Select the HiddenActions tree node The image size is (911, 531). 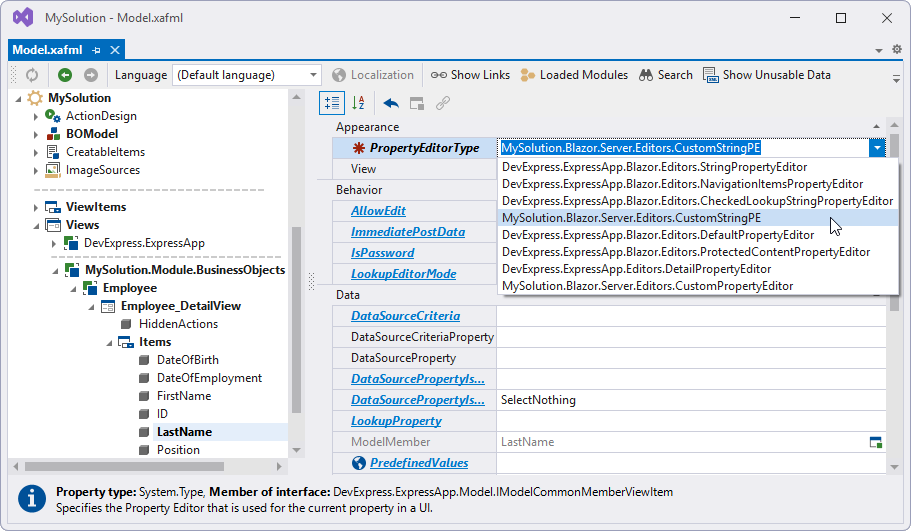(178, 324)
